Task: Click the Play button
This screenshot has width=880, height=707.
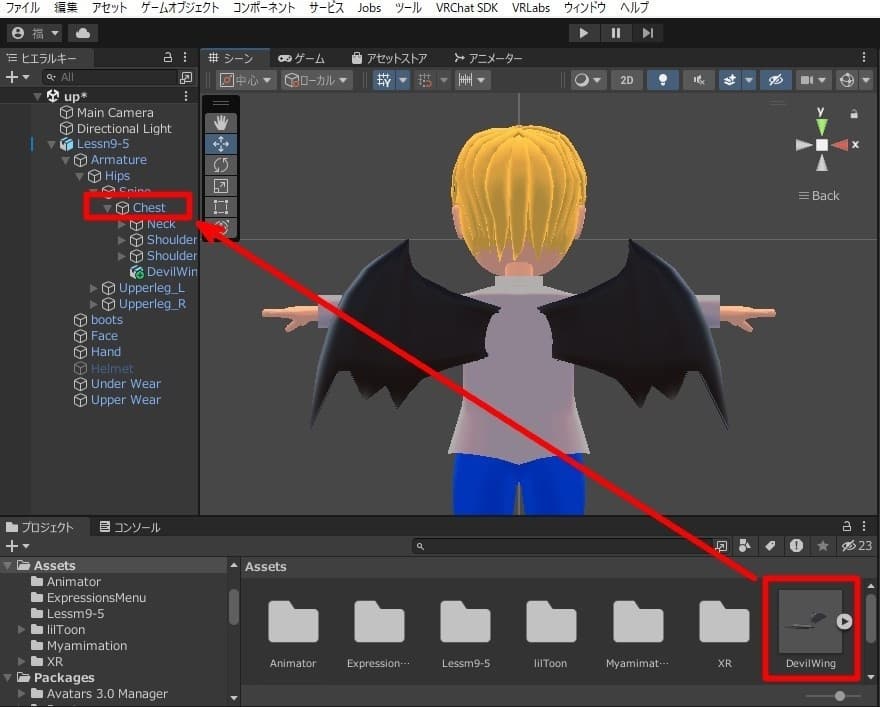Action: 583,33
